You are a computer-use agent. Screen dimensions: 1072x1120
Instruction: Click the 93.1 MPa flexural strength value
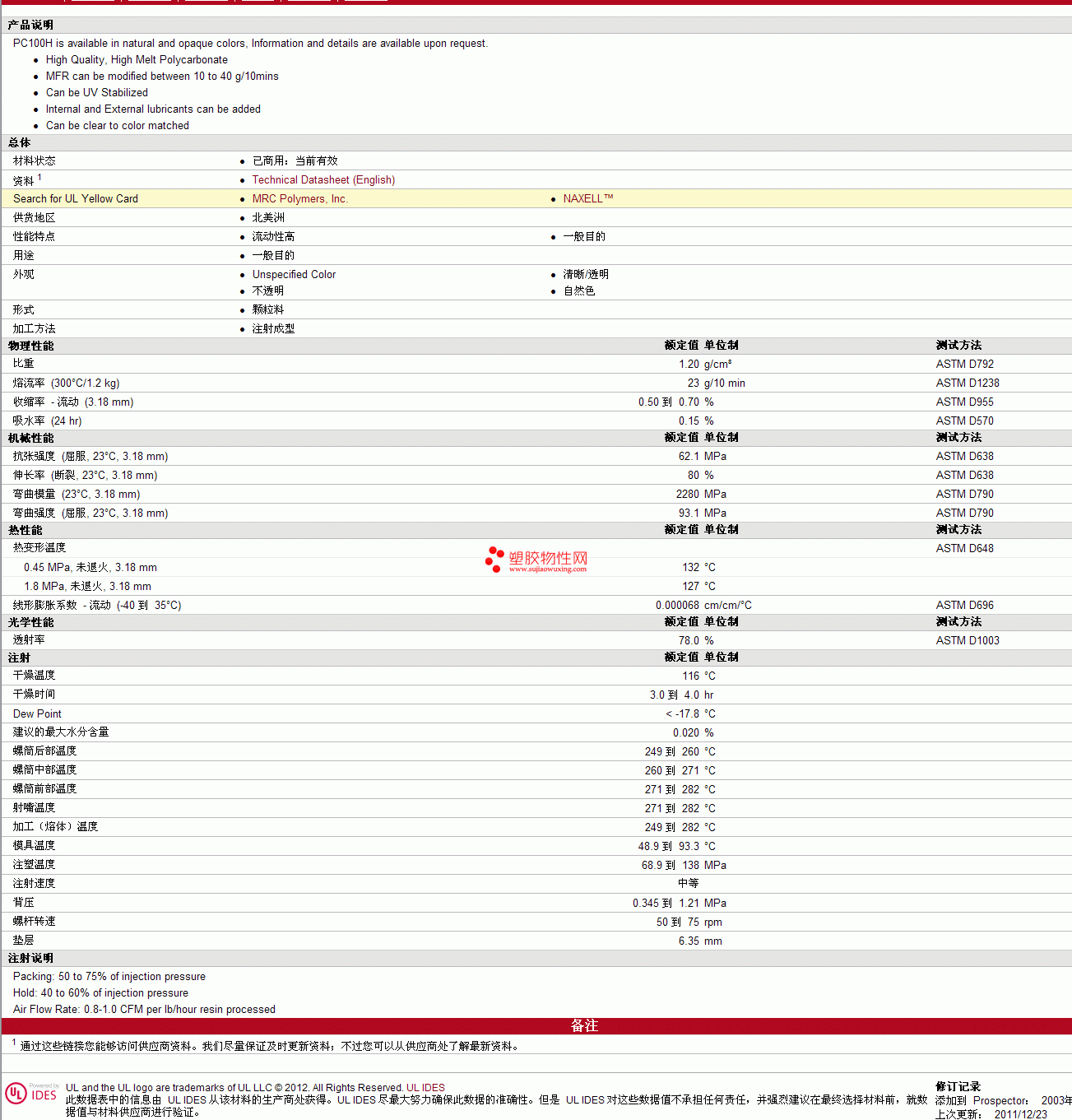tap(703, 513)
